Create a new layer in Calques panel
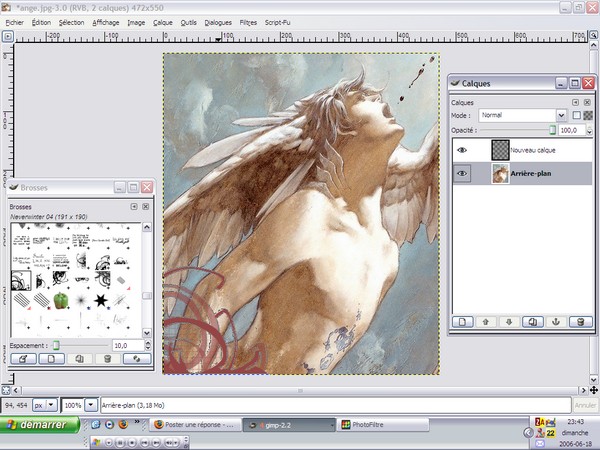This screenshot has width=600, height=450. coord(462,321)
